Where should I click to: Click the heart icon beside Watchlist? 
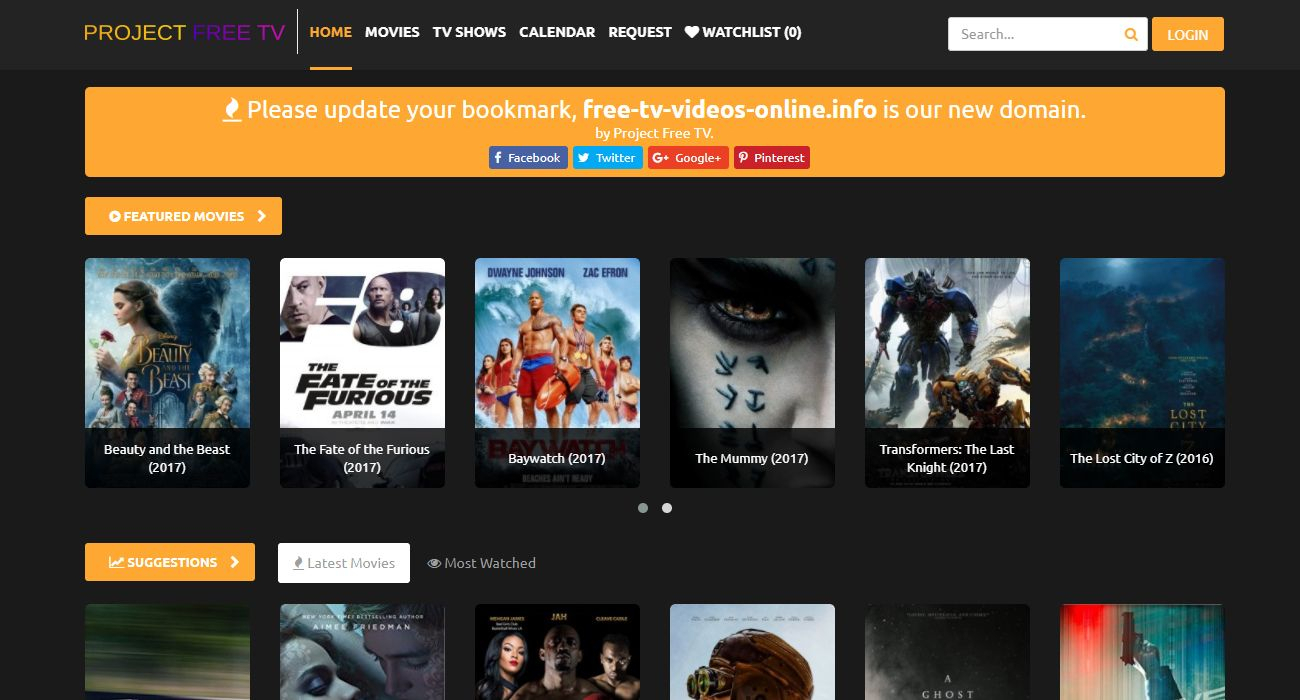click(x=692, y=32)
